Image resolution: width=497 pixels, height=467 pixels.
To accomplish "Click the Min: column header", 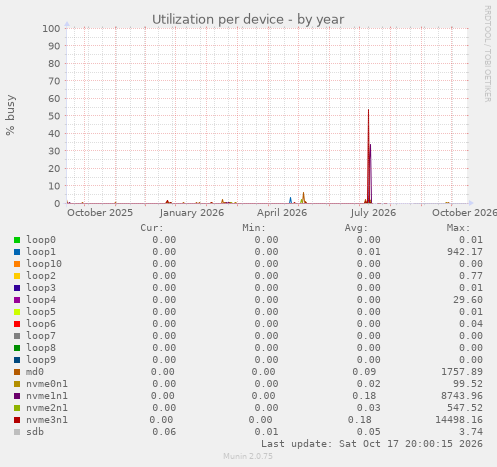I will (x=254, y=228).
